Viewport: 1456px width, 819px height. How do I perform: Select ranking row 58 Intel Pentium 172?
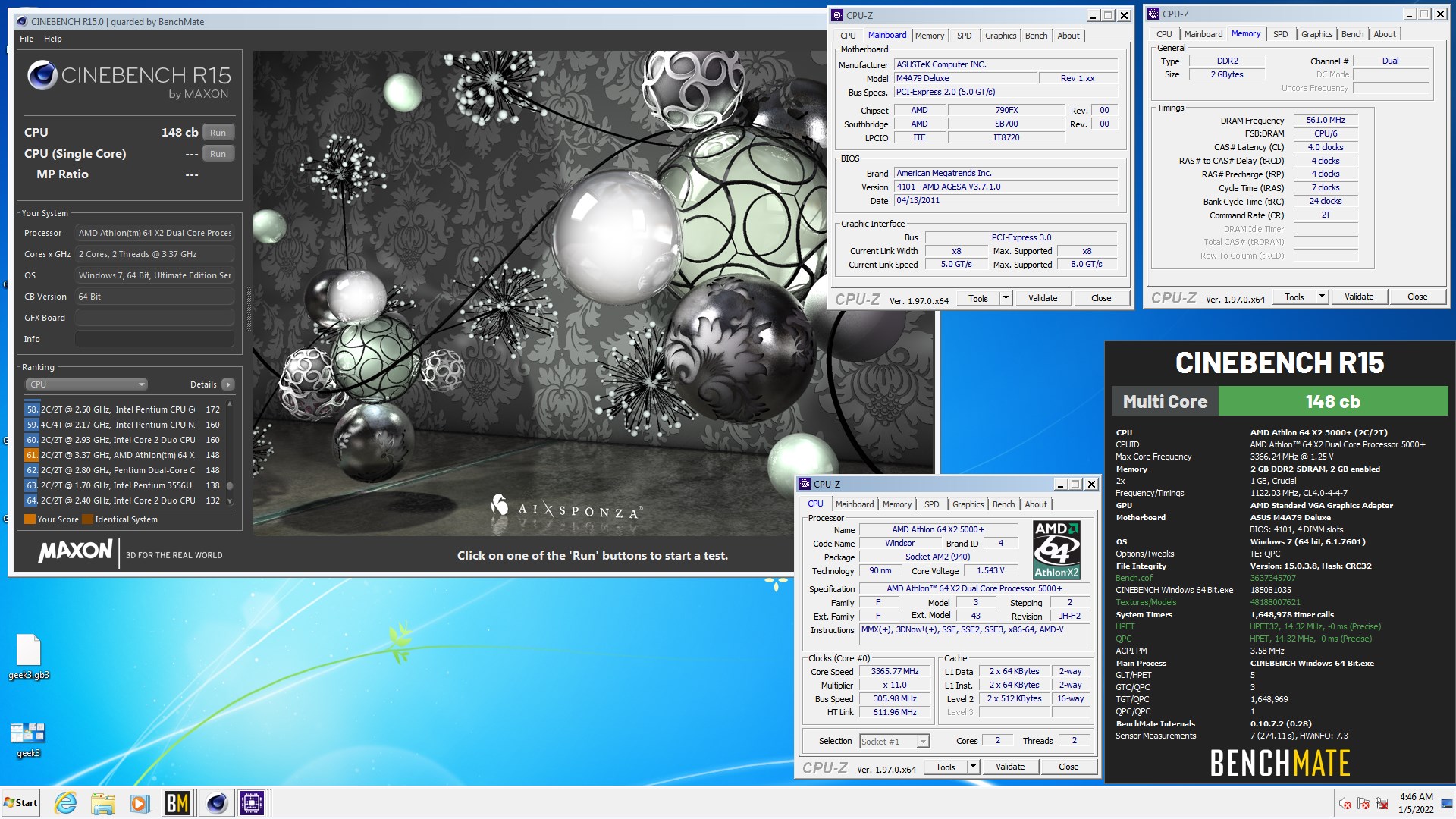point(124,409)
